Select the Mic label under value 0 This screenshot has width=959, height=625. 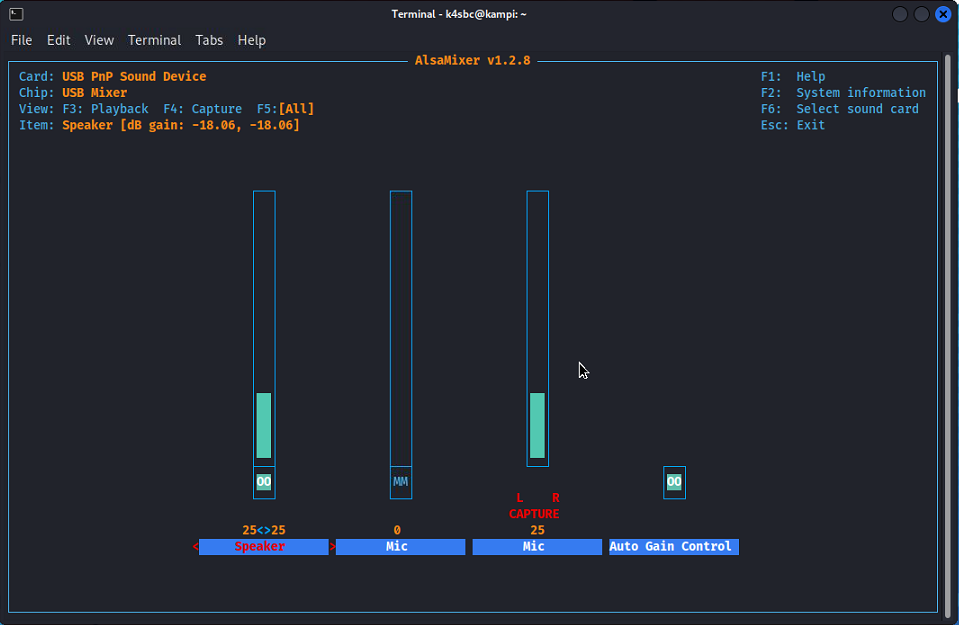tap(401, 547)
